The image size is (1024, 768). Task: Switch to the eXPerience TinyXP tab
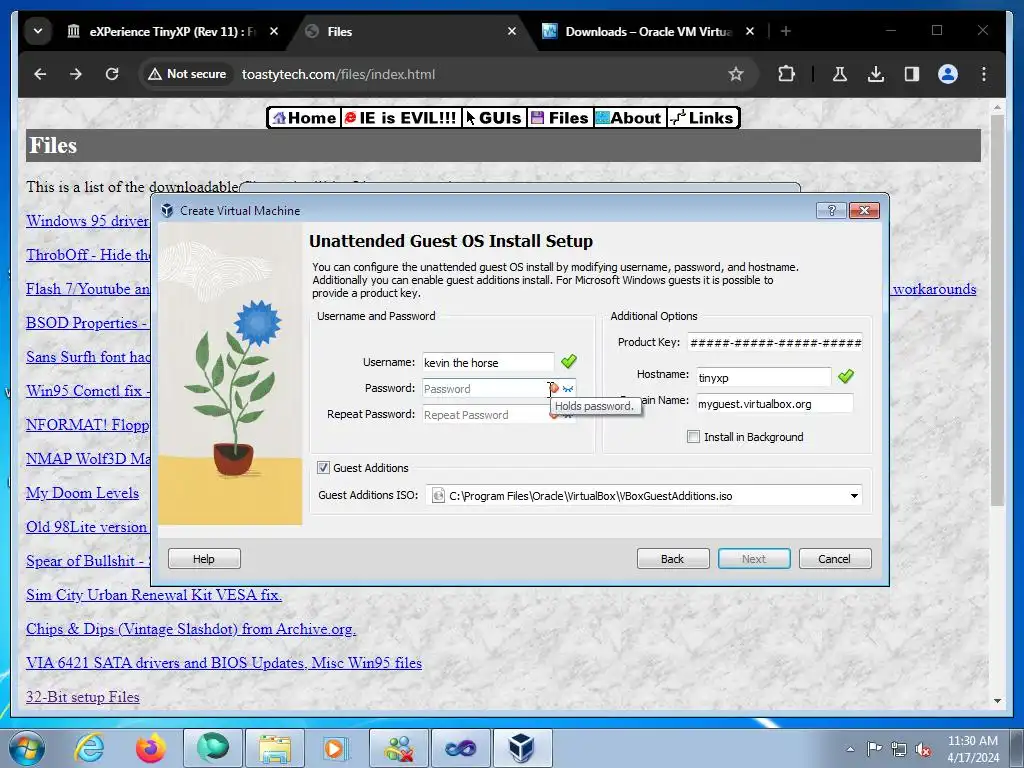[172, 31]
